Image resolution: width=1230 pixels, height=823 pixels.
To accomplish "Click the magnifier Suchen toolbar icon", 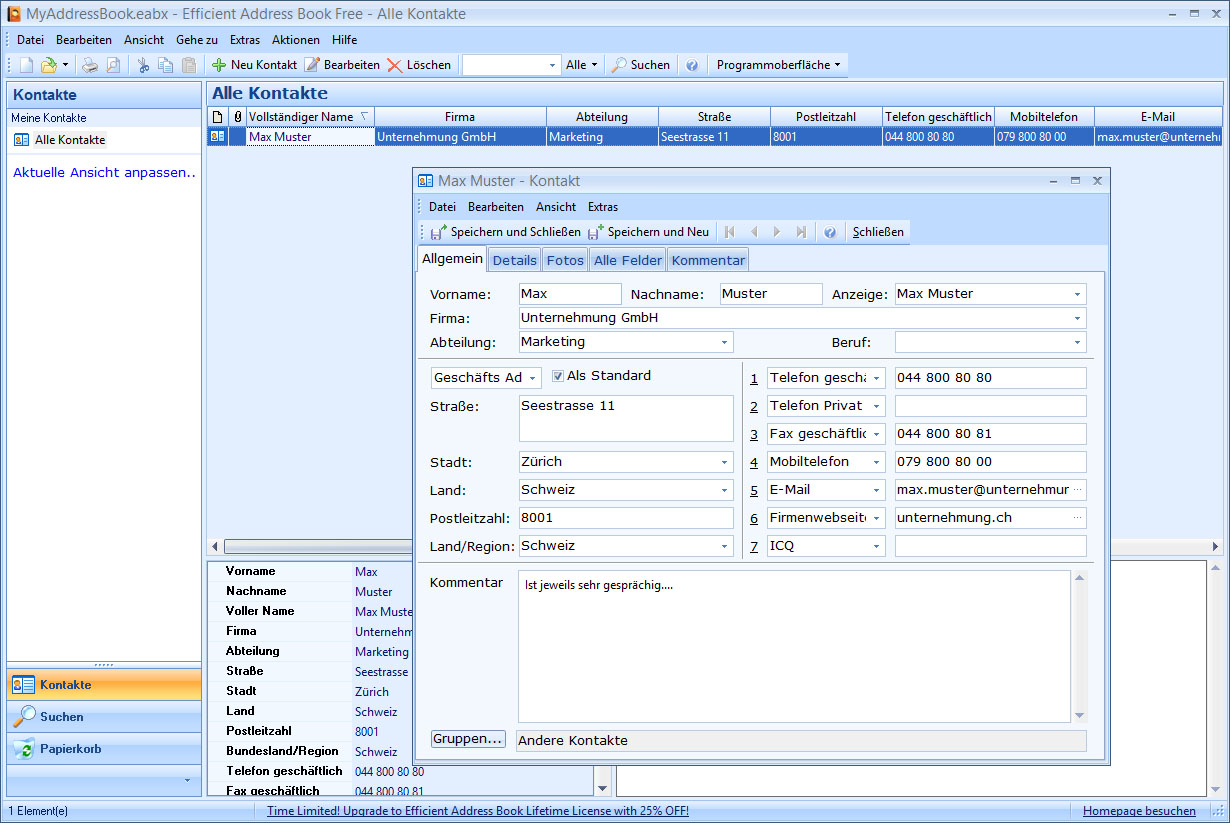I will click(x=620, y=65).
